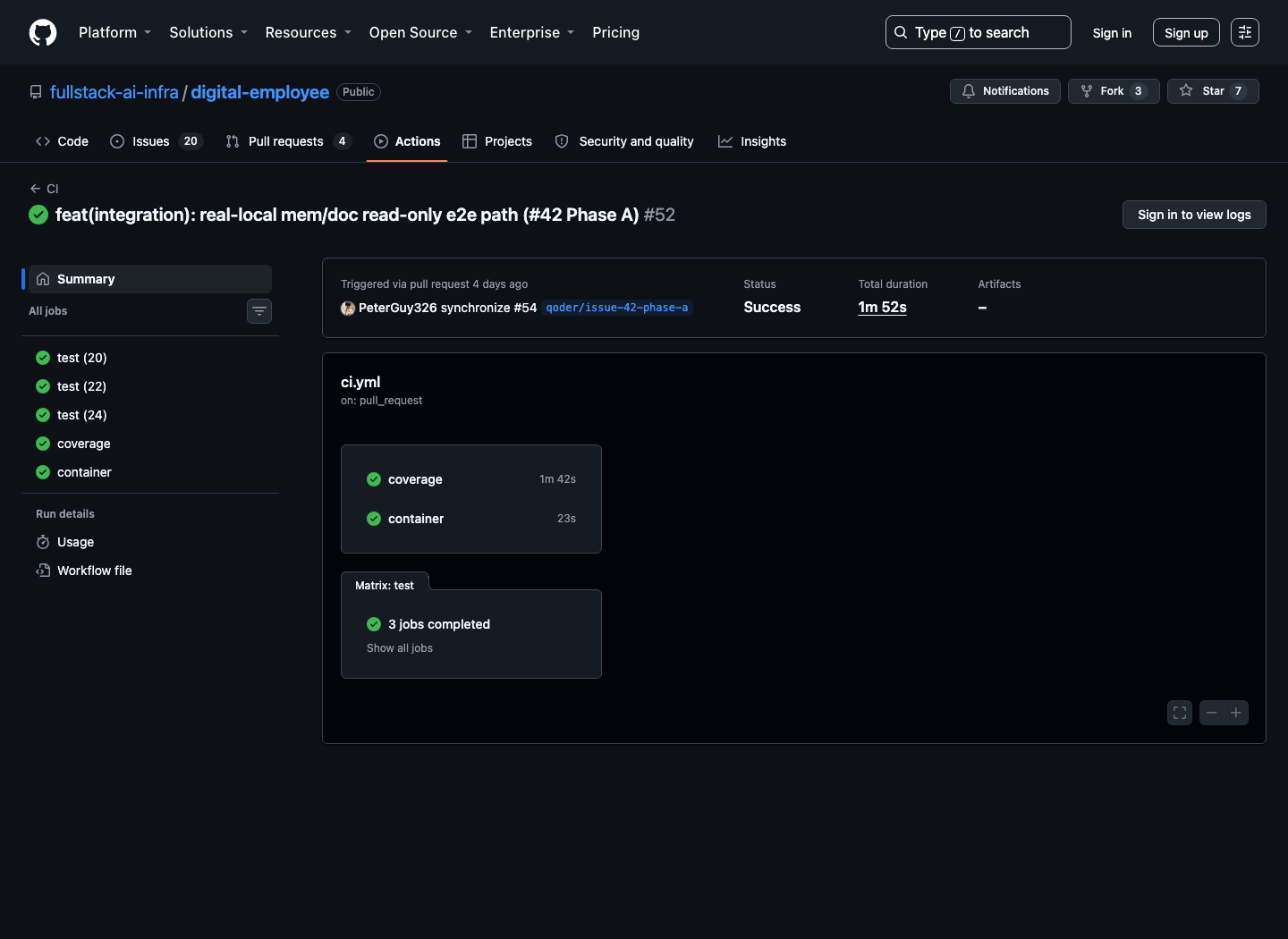Image resolution: width=1288 pixels, height=939 pixels.
Task: Click the Issues count badge 20
Action: (191, 141)
